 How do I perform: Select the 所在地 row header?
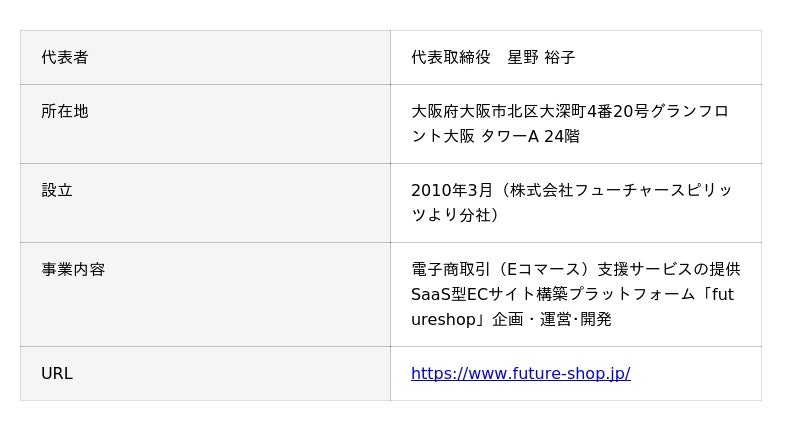click(65, 112)
